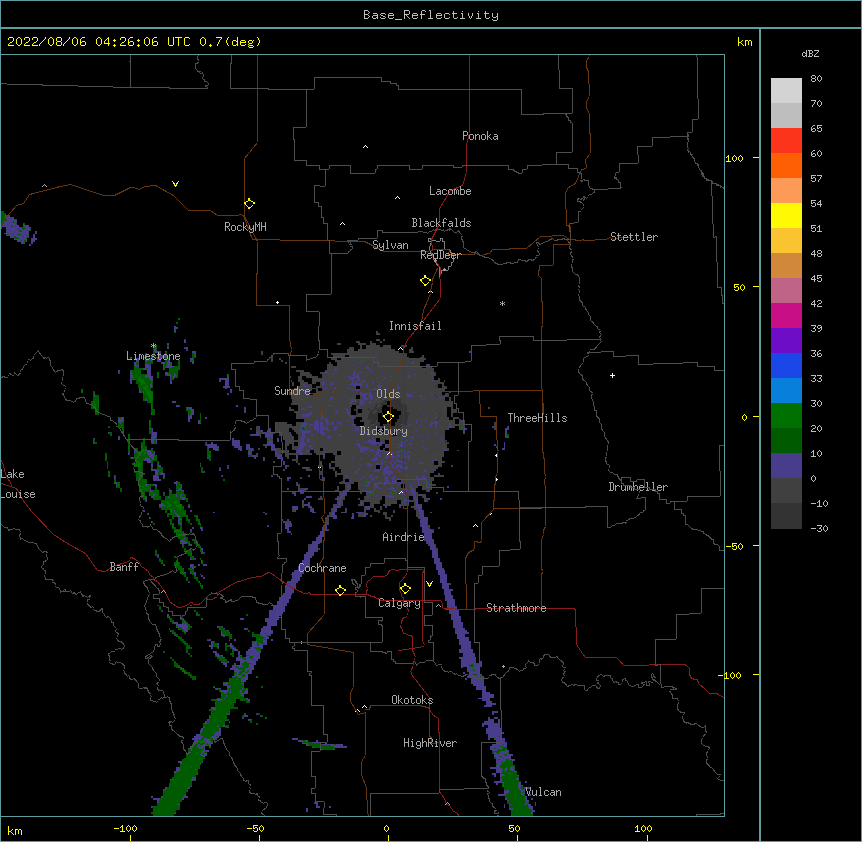Click the Stettler label
This screenshot has width=862, height=842.
634,237
